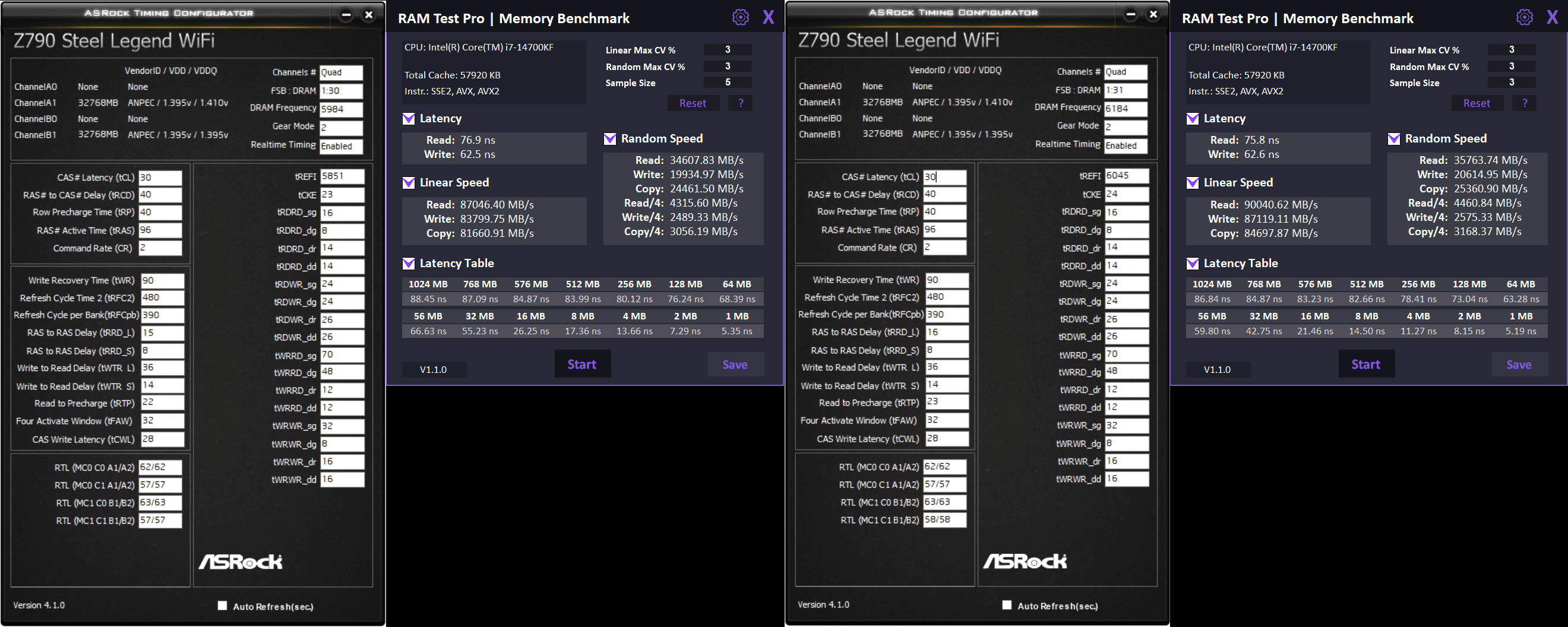The image size is (1568, 627).
Task: Select Read to Precharge (tRTP) field showing 22
Action: click(x=163, y=403)
